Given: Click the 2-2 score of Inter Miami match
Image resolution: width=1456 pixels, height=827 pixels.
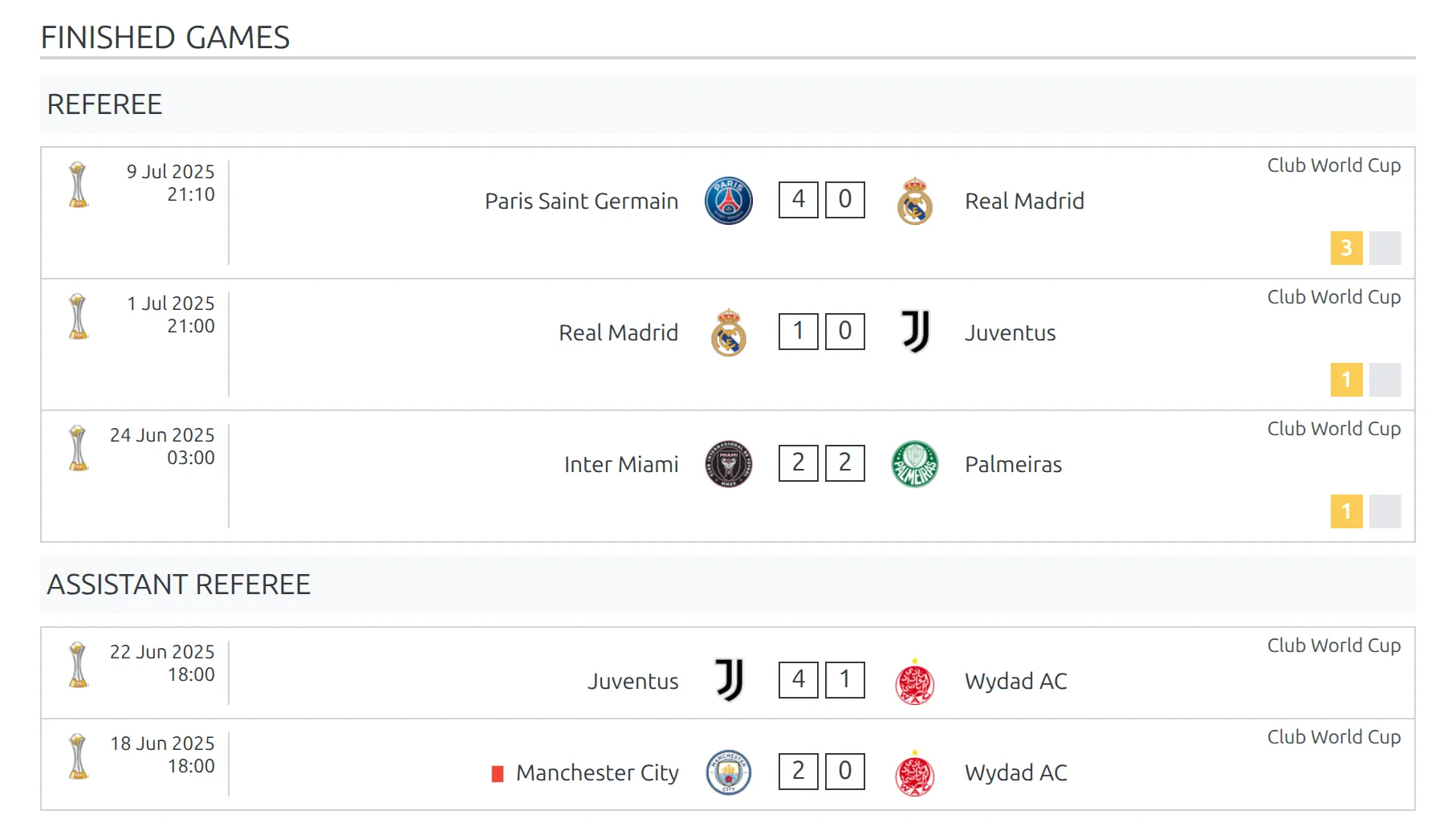Looking at the screenshot, I should pyautogui.click(x=821, y=462).
